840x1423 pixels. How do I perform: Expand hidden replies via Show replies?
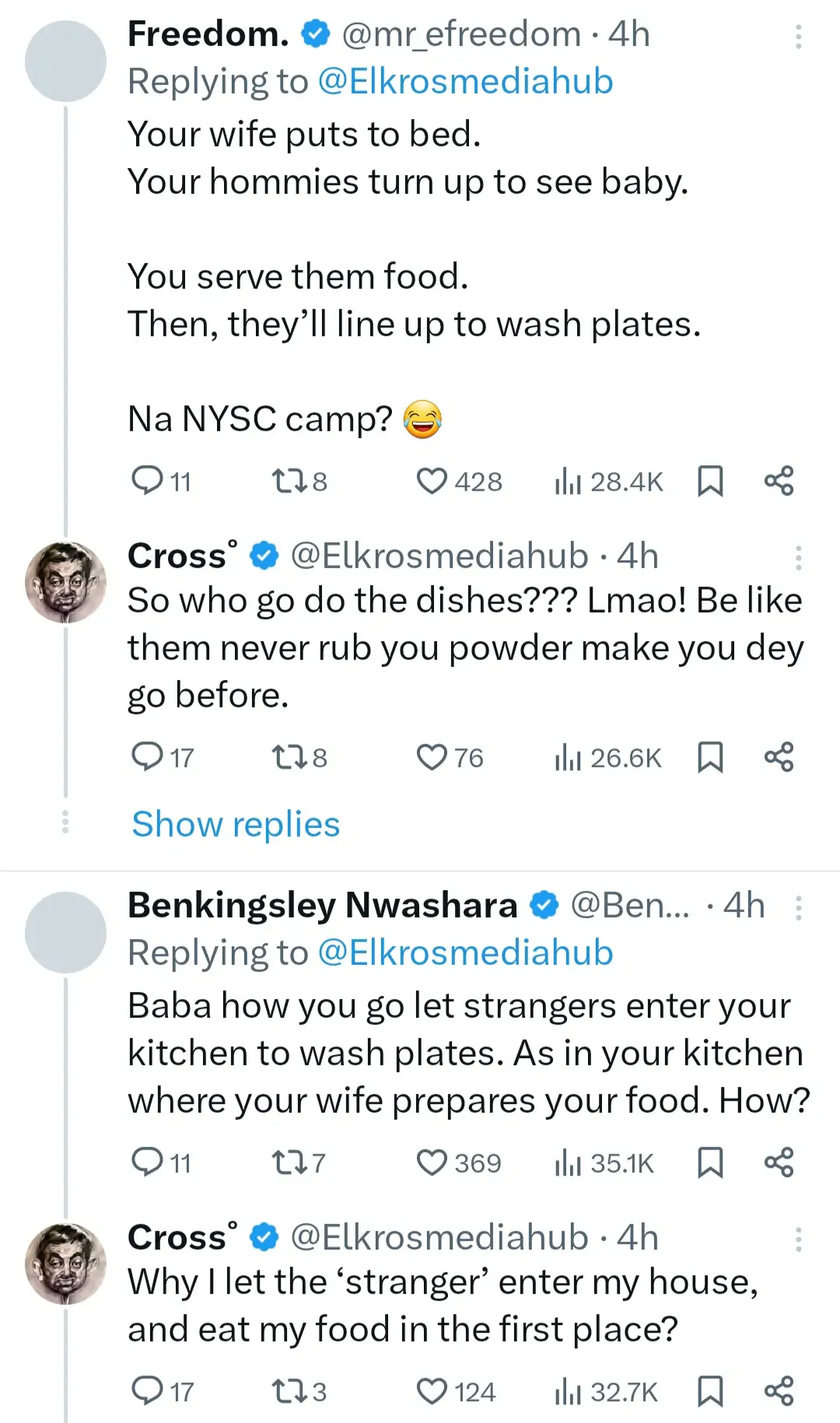pyautogui.click(x=236, y=824)
